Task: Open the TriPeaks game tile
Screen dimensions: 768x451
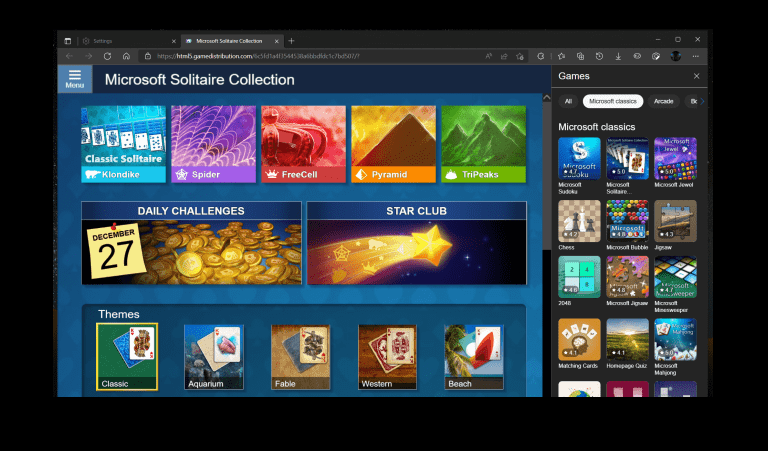Action: 483,144
